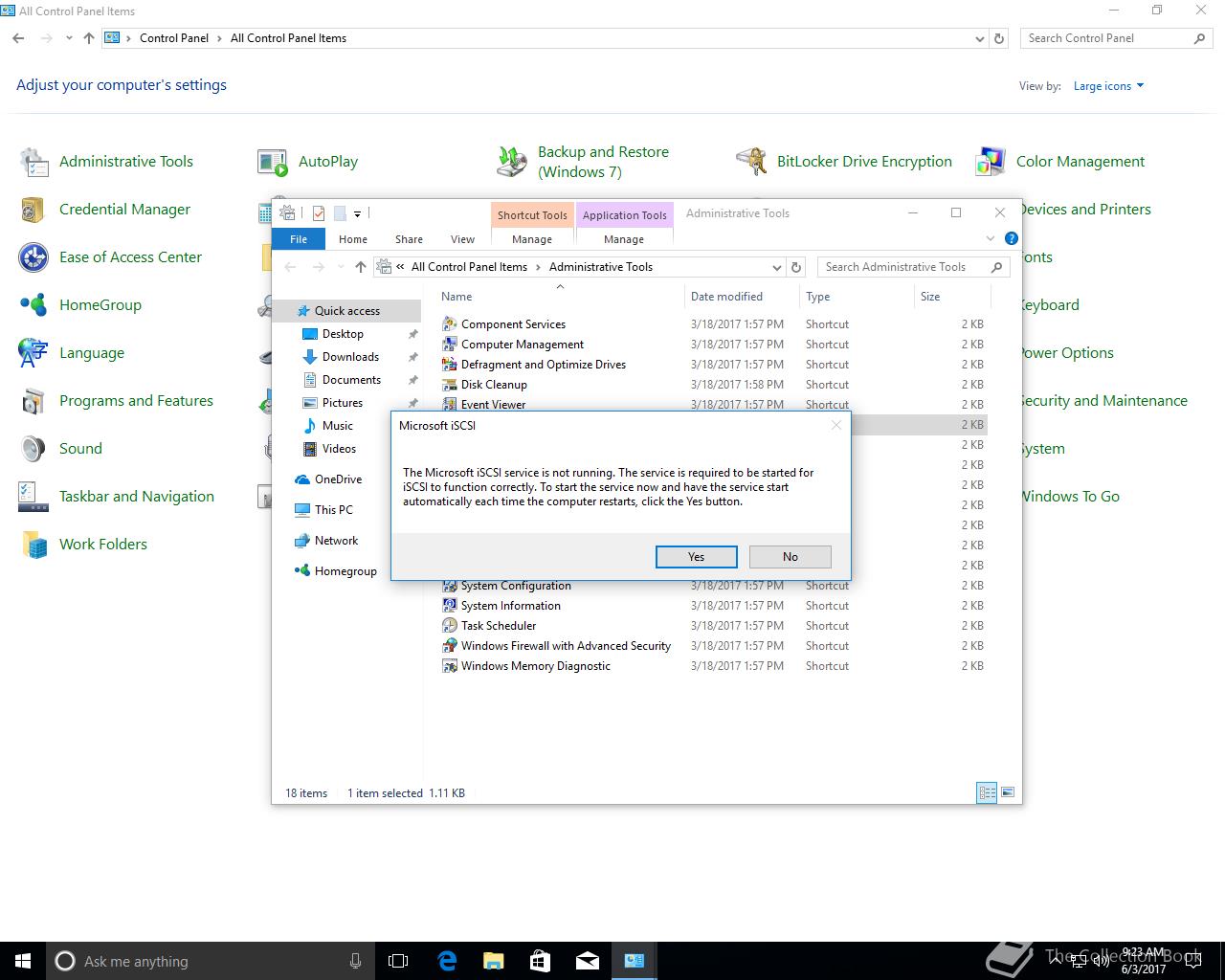Select Quick access in the navigation pane

(x=346, y=311)
